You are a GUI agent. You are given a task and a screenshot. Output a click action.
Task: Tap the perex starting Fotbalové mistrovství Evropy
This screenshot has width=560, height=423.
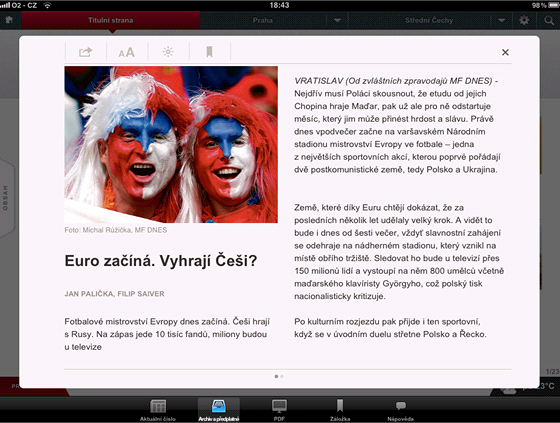click(x=167, y=334)
